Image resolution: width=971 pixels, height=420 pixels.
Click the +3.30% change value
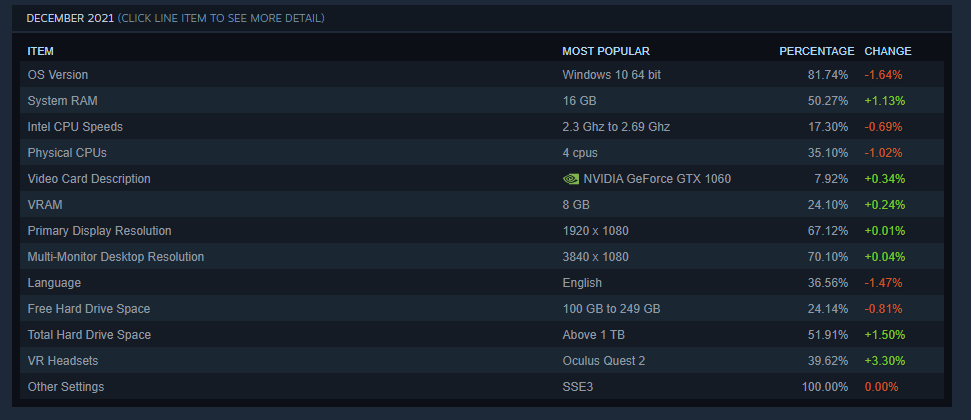pyautogui.click(x=881, y=361)
